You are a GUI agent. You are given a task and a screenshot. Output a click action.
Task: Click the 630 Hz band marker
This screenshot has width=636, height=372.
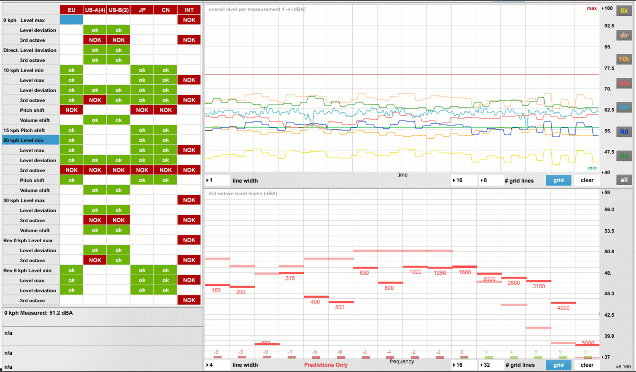[365, 268]
